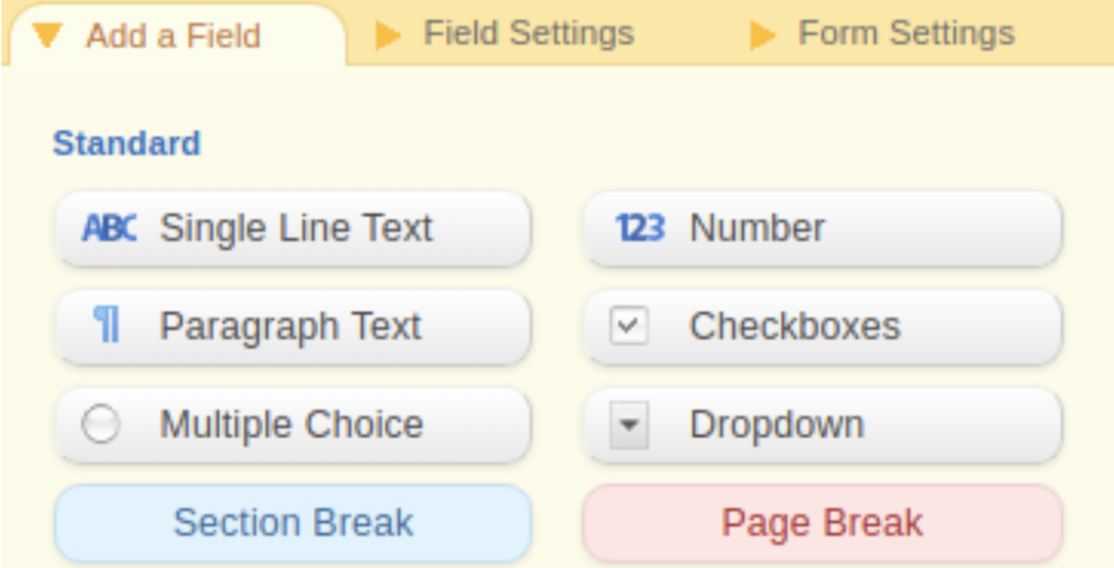Insert a Paragraph Text field
Viewport: 1114px width, 568px height.
(x=291, y=326)
